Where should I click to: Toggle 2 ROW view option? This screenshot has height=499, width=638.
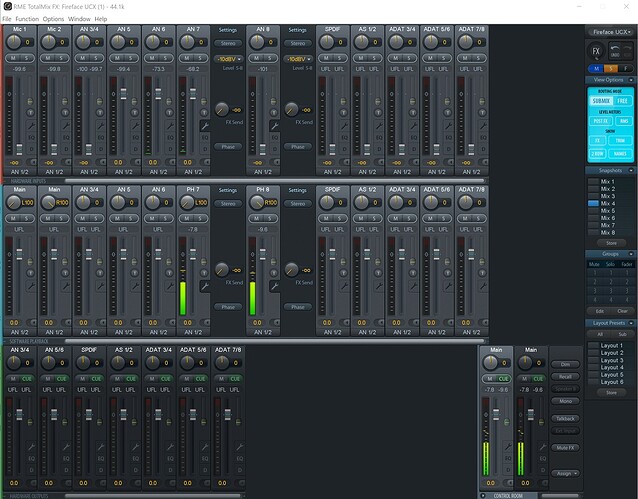pos(597,153)
